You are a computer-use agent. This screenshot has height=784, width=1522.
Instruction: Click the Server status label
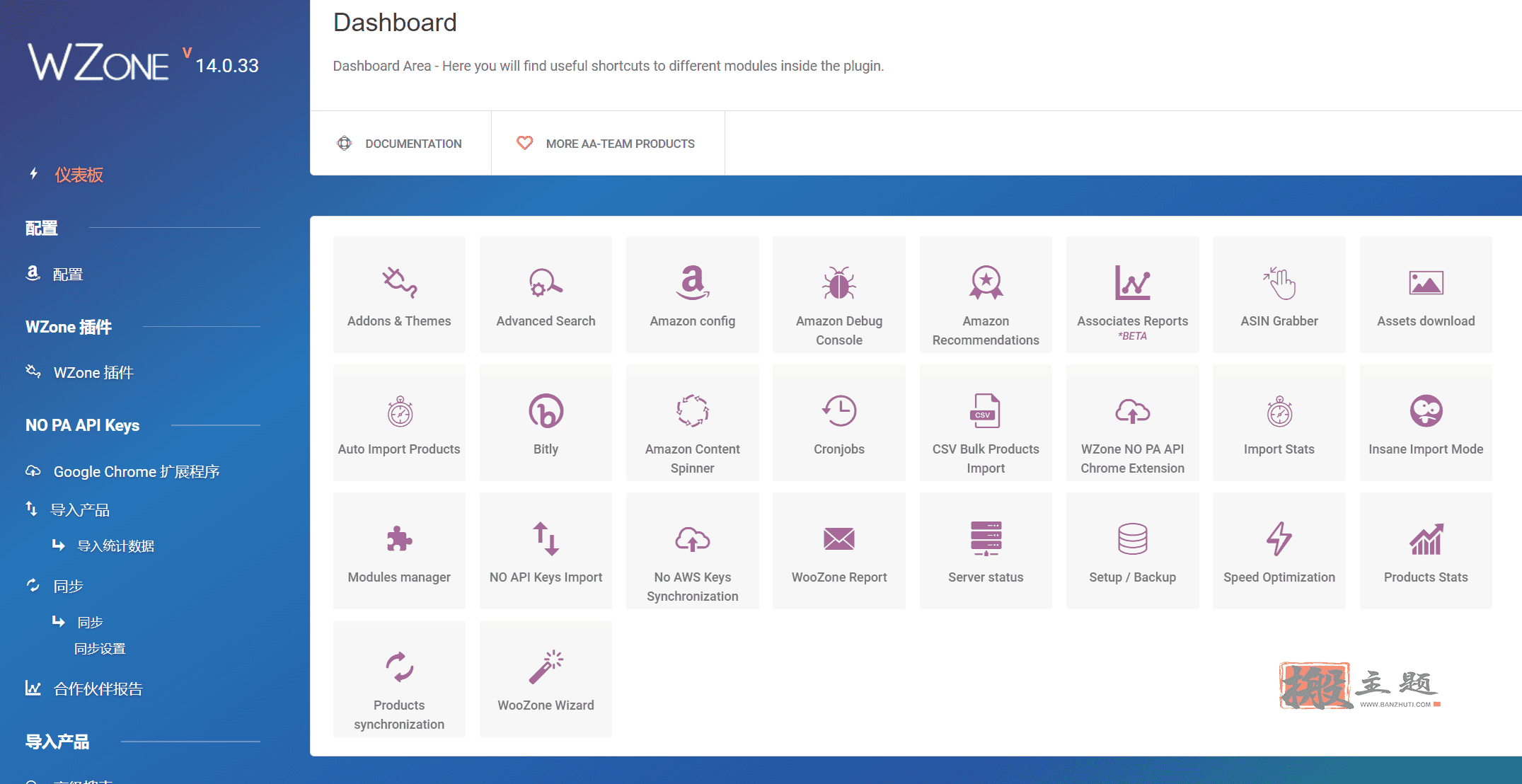click(x=986, y=577)
